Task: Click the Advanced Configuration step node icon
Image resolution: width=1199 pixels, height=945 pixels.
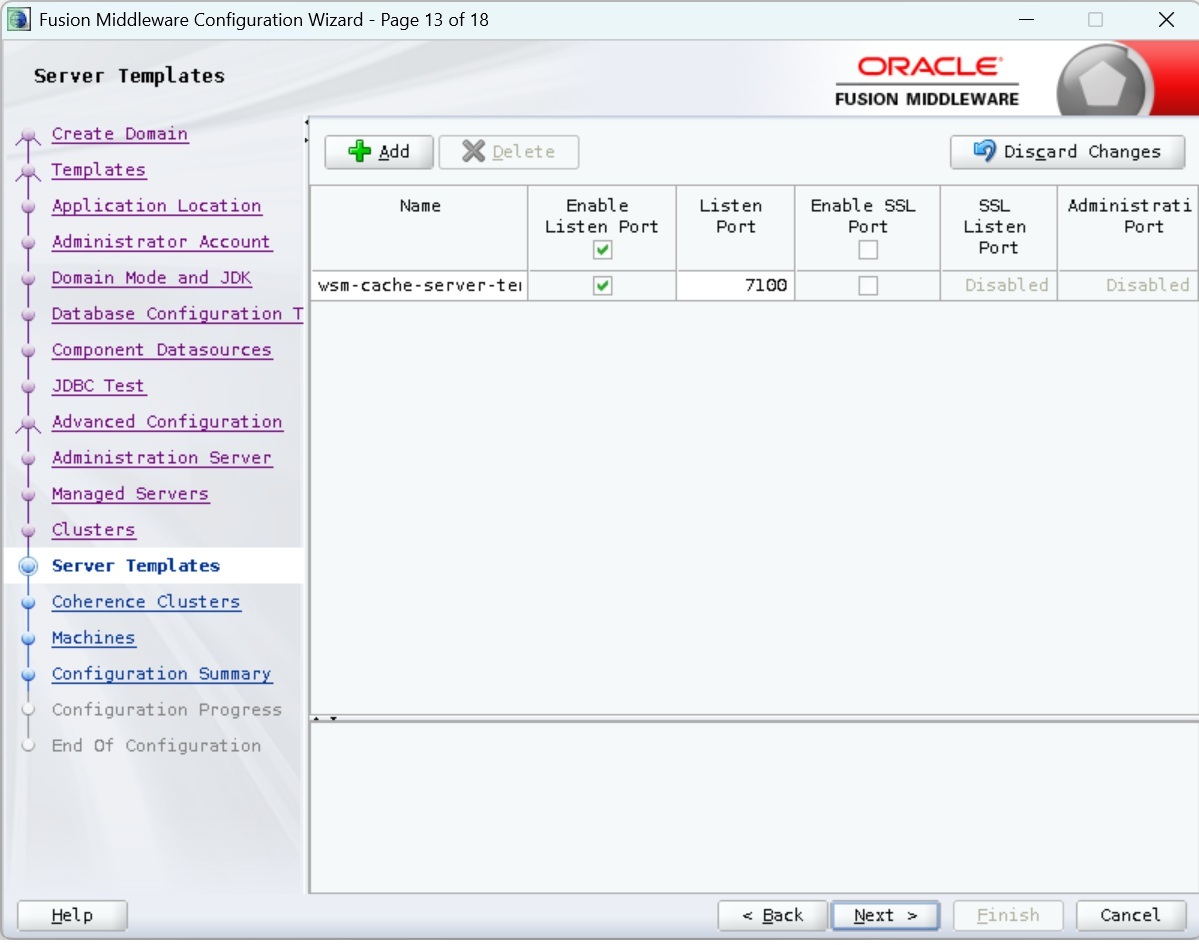Action: click(28, 424)
